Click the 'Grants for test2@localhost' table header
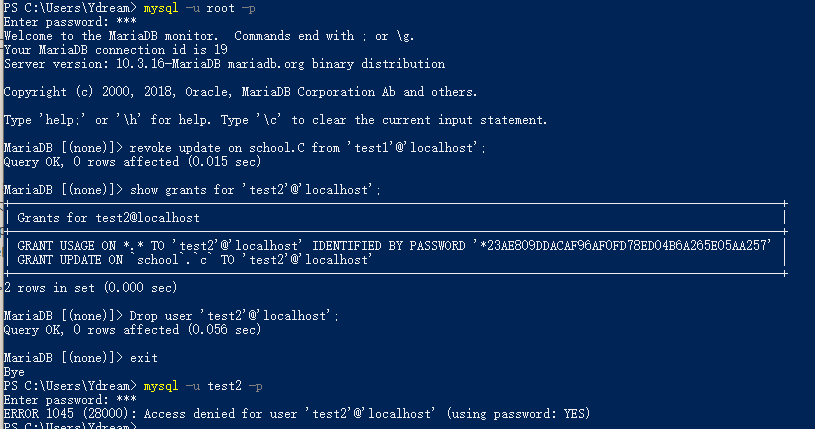 pyautogui.click(x=109, y=218)
